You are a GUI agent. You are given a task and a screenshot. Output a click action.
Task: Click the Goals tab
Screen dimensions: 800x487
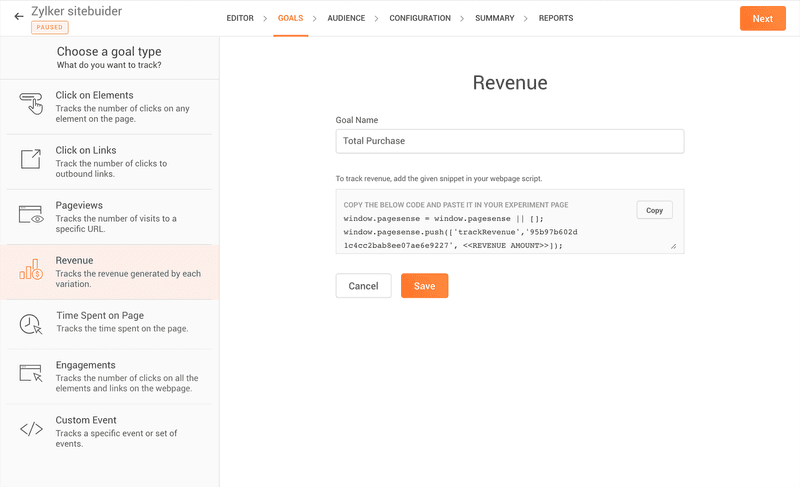pyautogui.click(x=290, y=18)
